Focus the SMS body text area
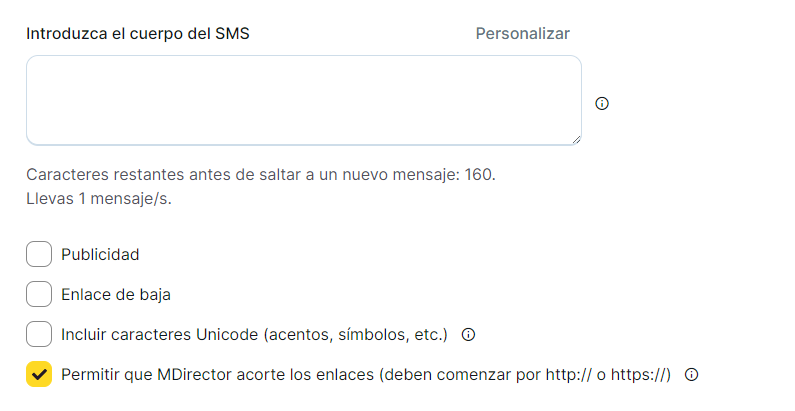 pos(303,100)
